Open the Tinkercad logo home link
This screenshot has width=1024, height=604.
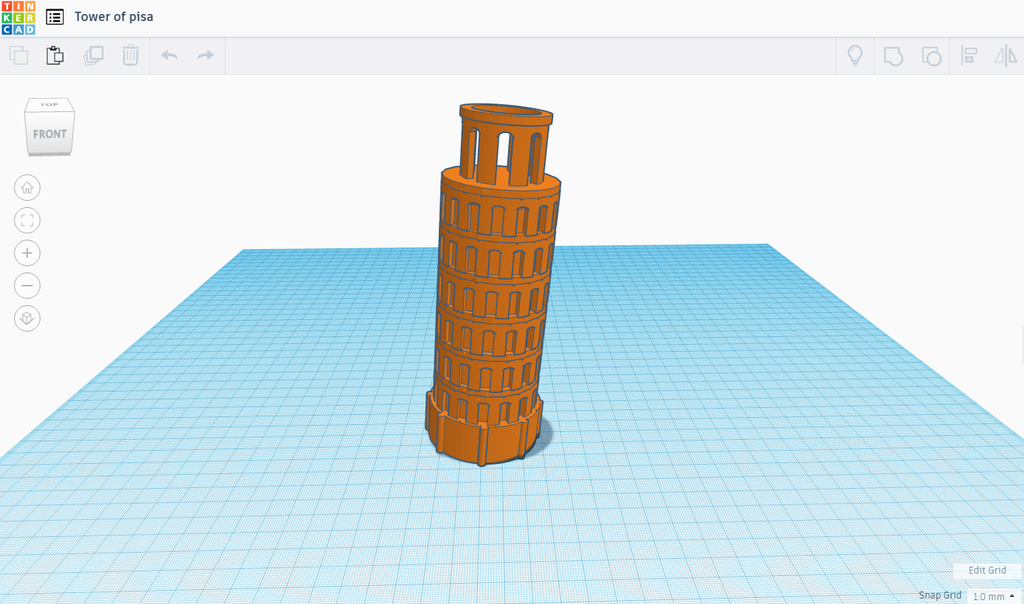[18, 18]
